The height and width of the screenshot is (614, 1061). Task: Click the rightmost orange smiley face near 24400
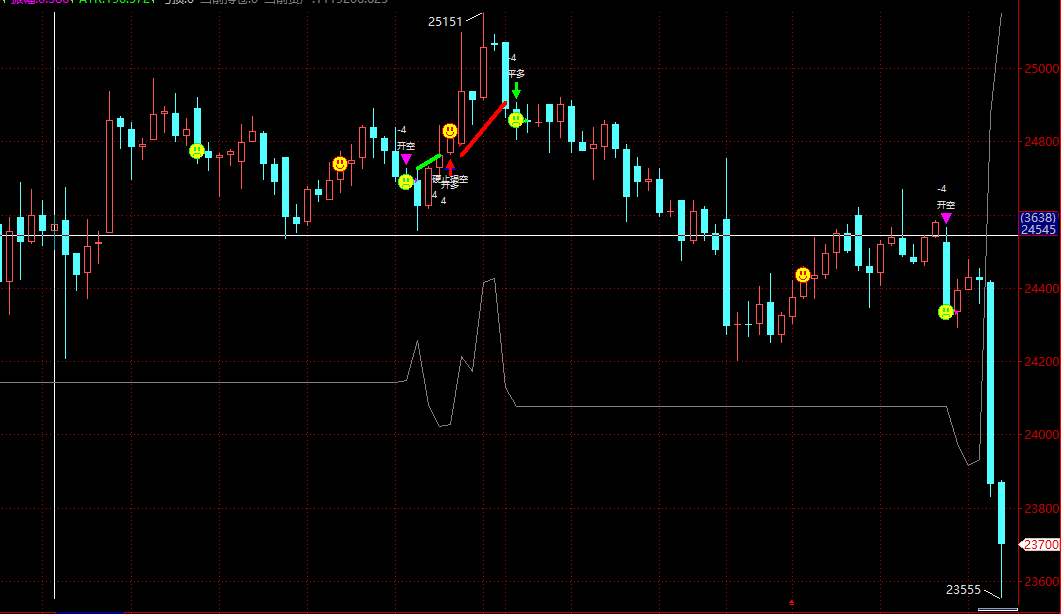pos(803,274)
